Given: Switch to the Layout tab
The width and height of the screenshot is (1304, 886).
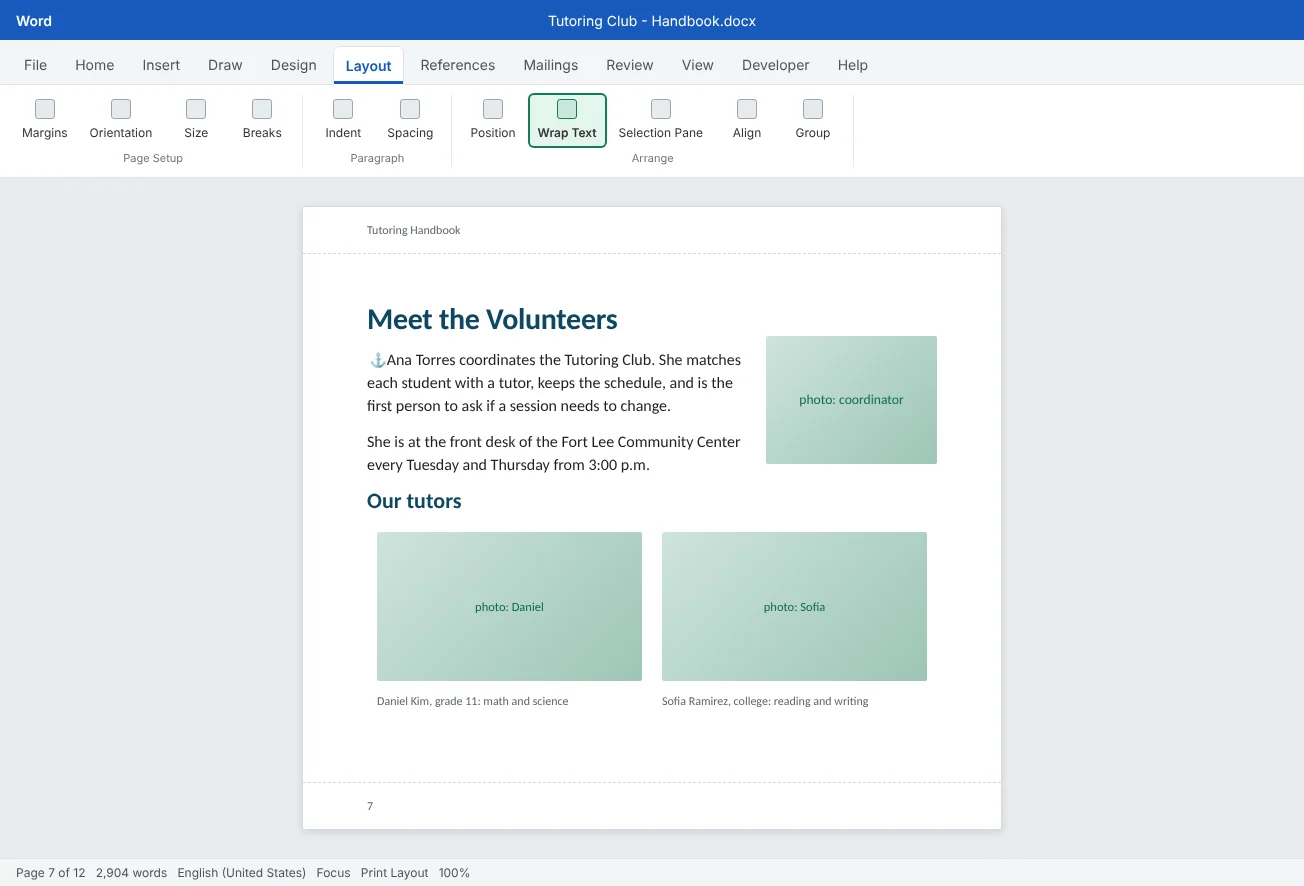Looking at the screenshot, I should [368, 66].
